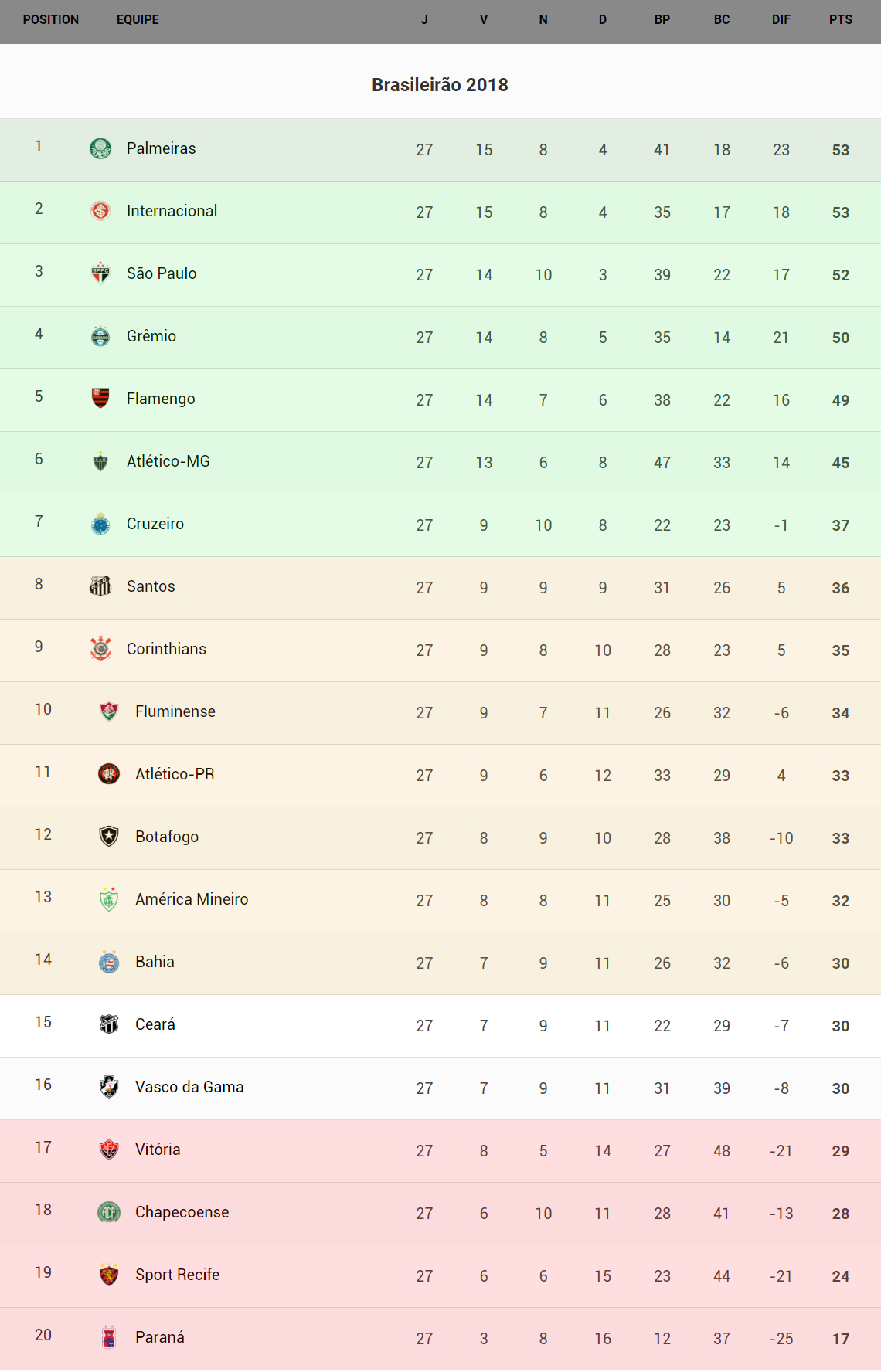
Task: Click the Vasco da Gama crest
Action: (109, 1087)
